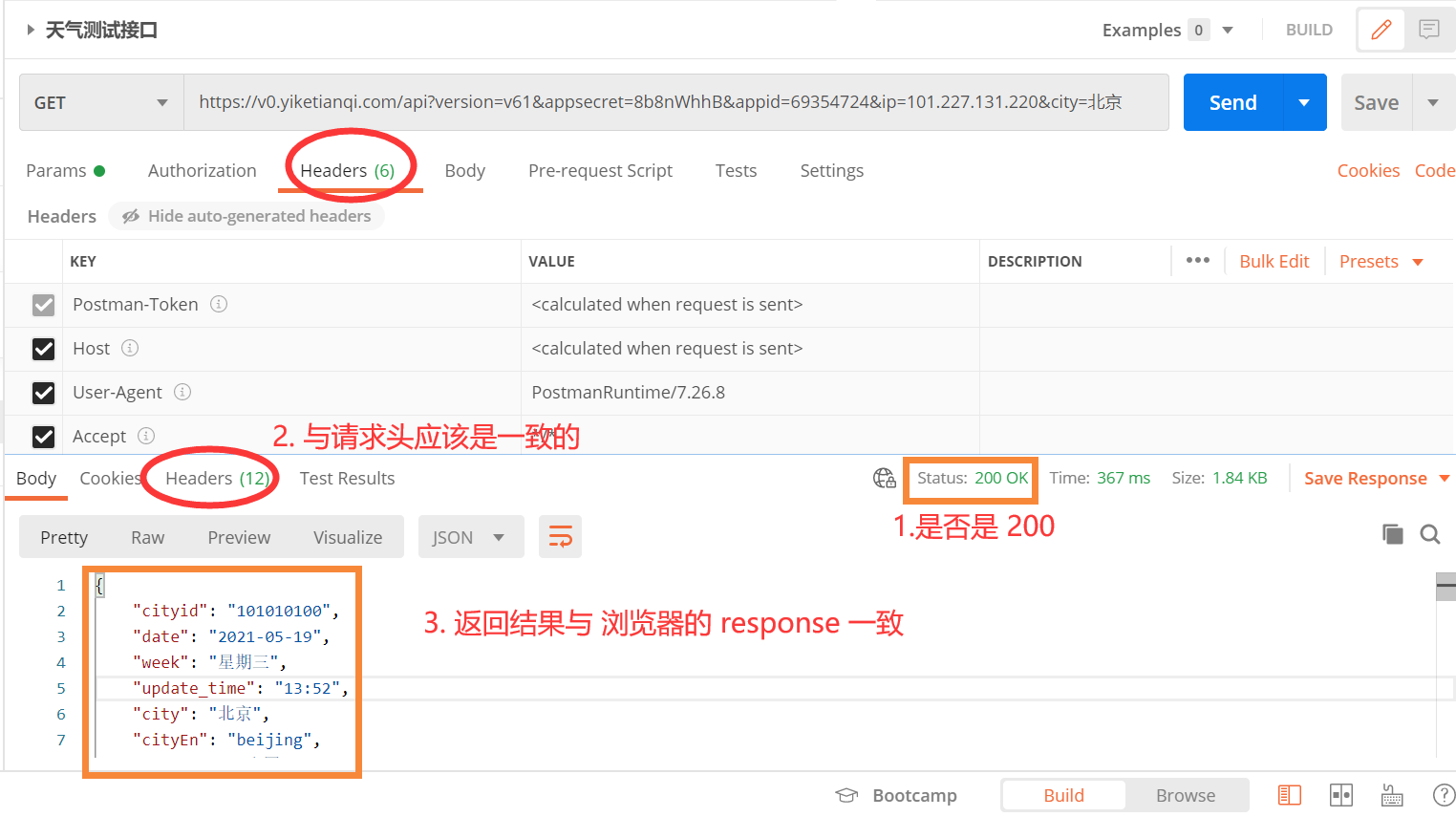Expand the Examples dropdown
Screen dimensions: 1456x817
click(x=1227, y=30)
